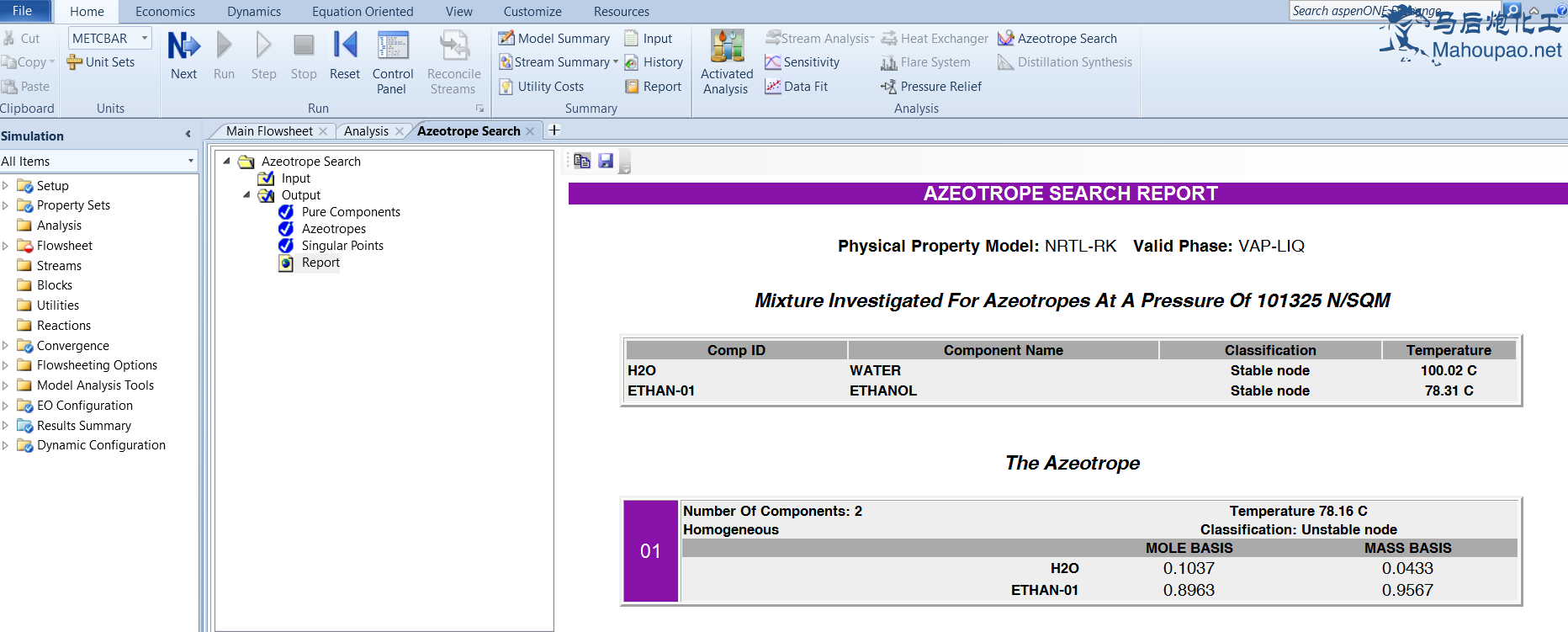This screenshot has width=1568, height=632.
Task: Click the save report icon
Action: (606, 161)
